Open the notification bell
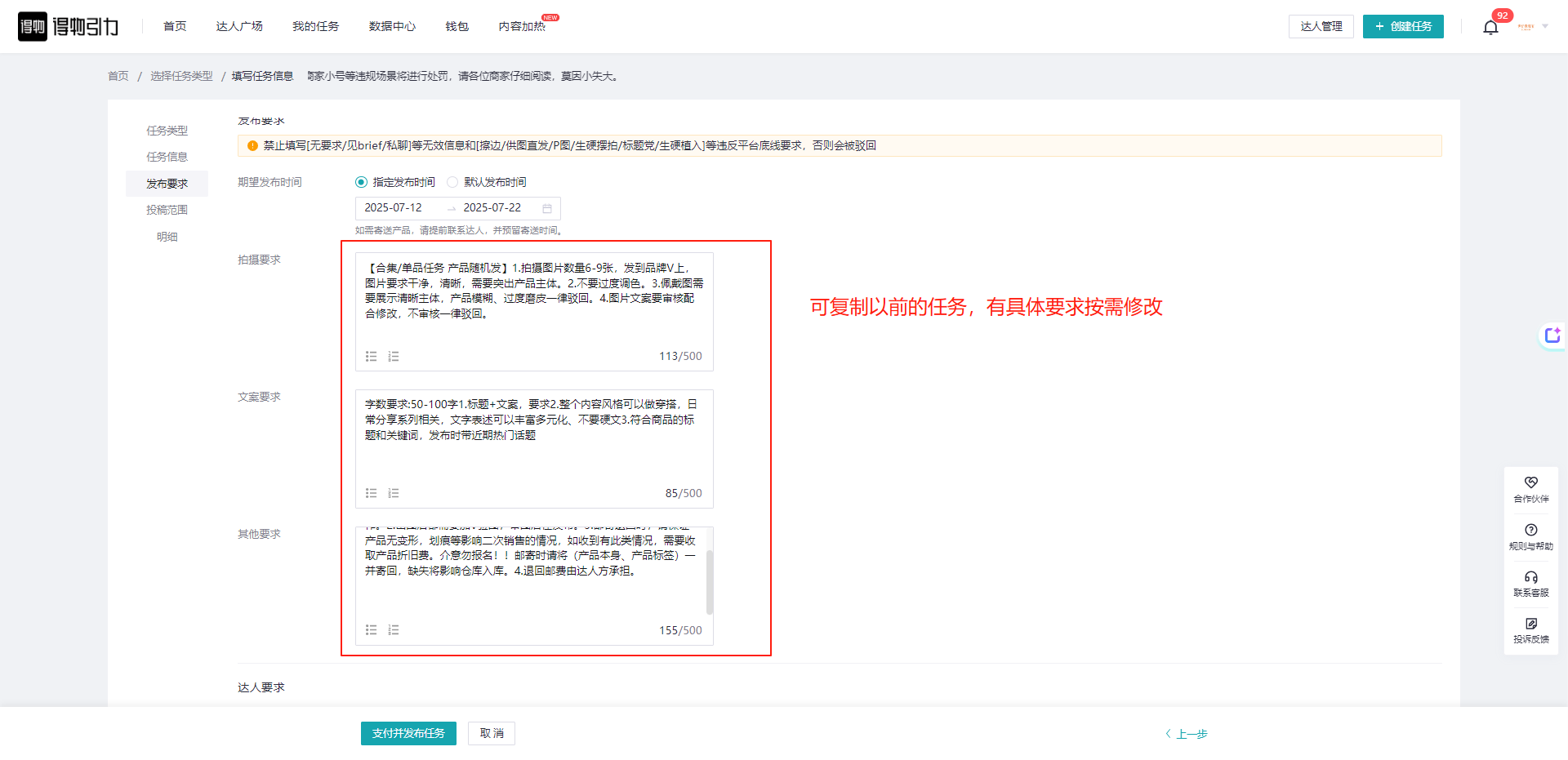 tap(1490, 27)
